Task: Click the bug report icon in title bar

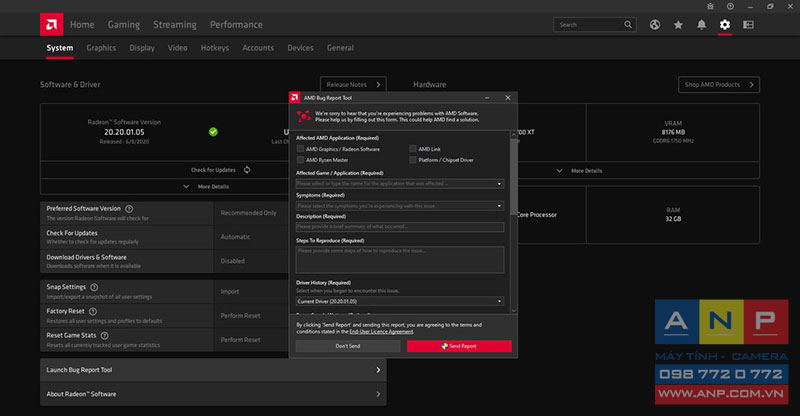Action: click(710, 7)
